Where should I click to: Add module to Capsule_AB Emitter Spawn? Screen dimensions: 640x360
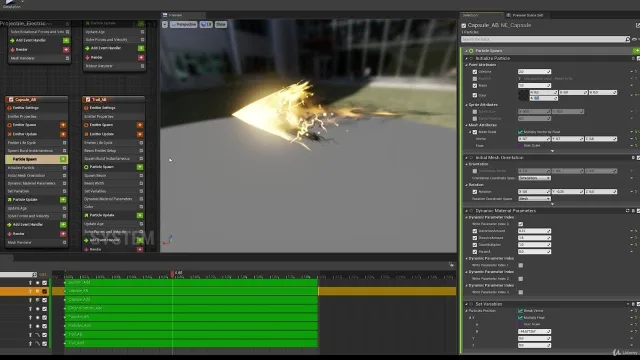click(x=63, y=125)
